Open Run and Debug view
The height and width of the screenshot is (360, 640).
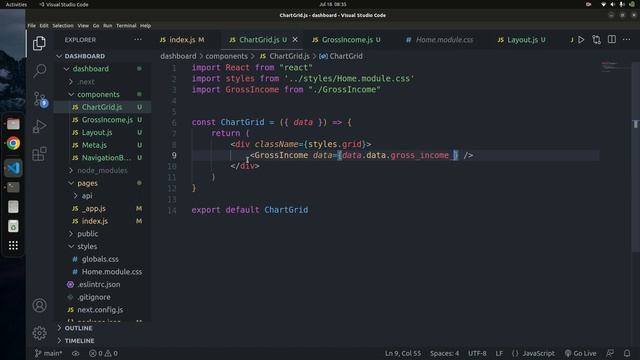point(39,127)
